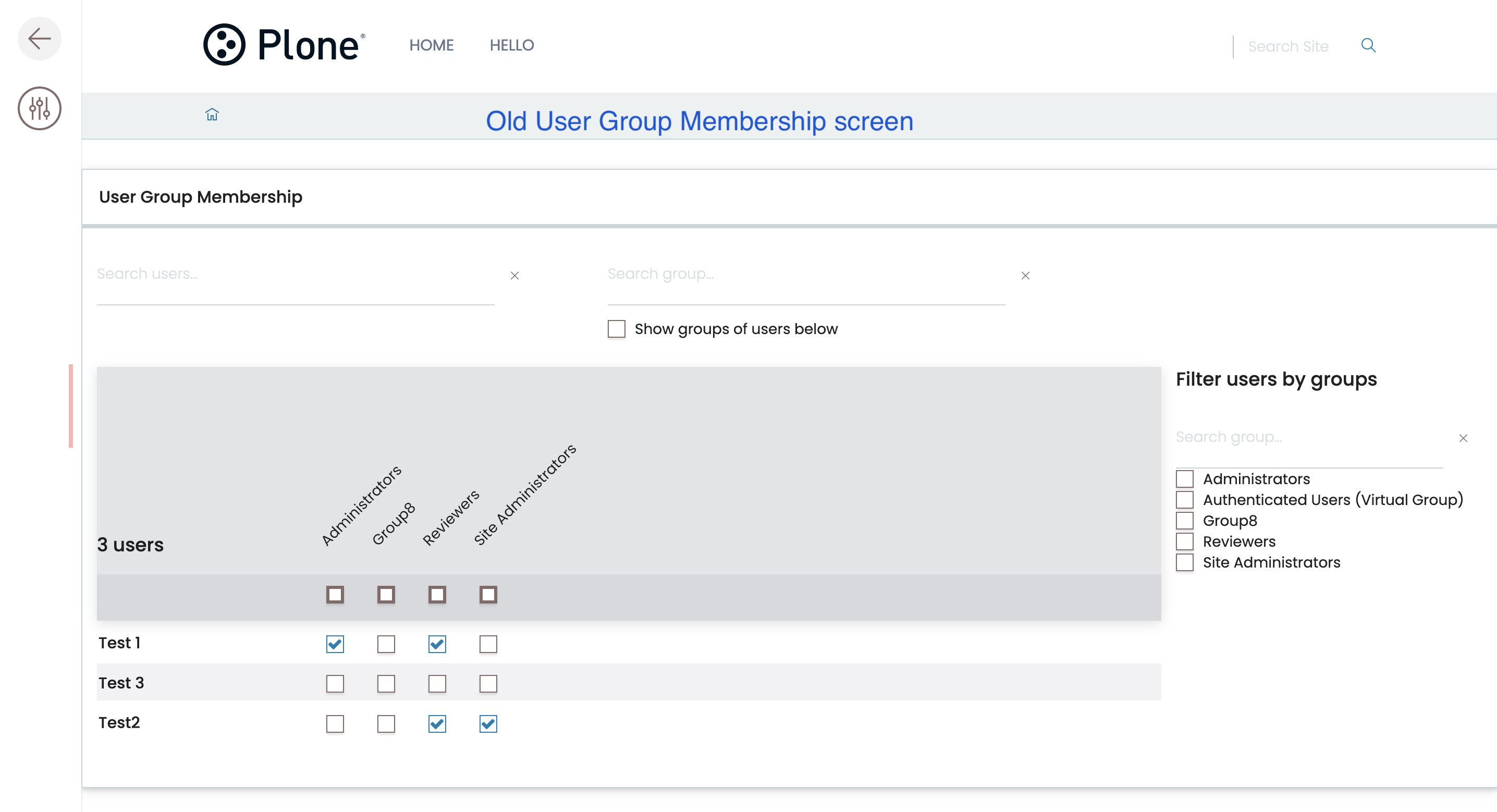Enable "Show groups of users below"
Screen dimensions: 1497x812
tap(616, 328)
